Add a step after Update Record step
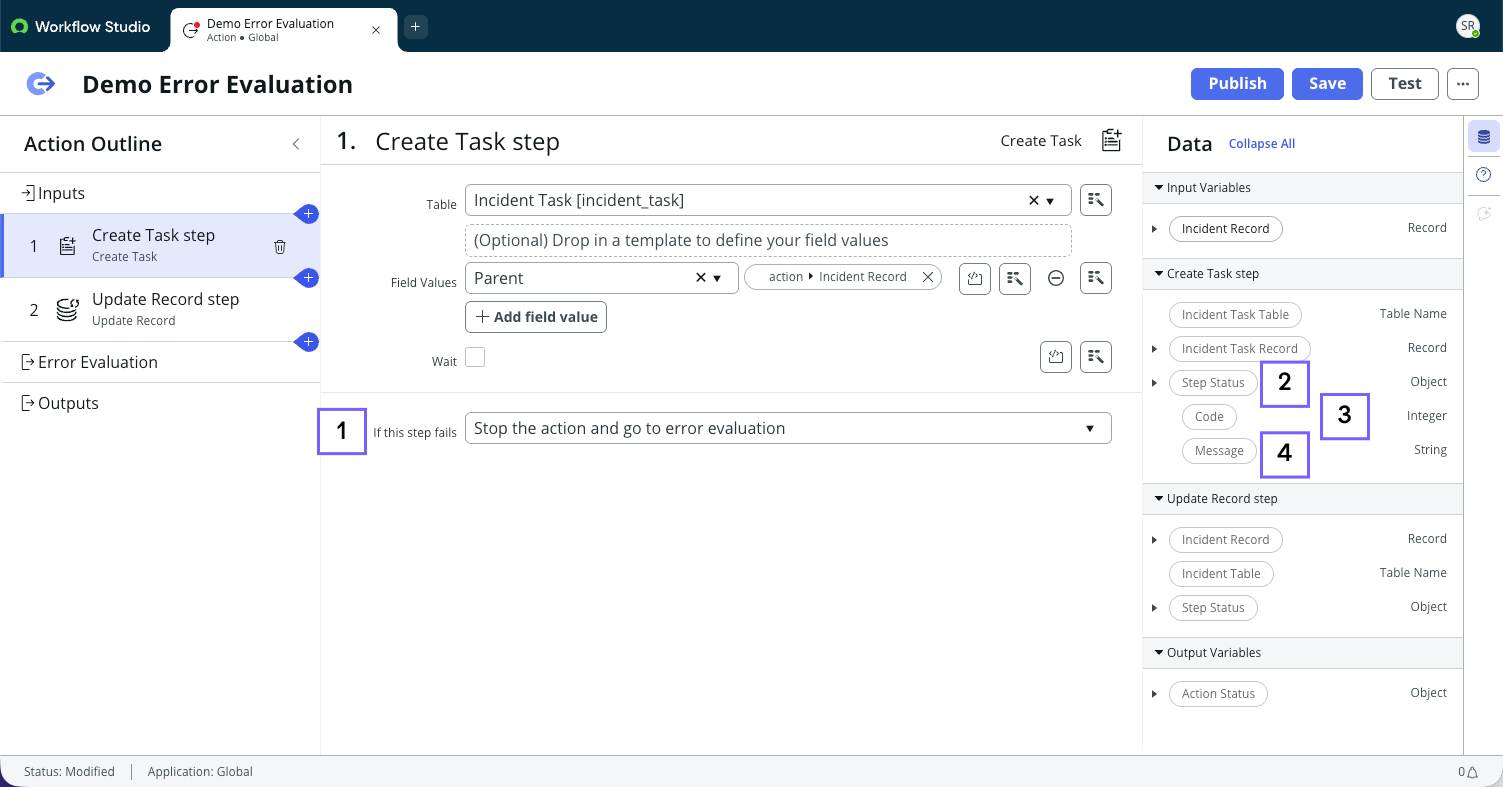Screen dimensions: 1503x787 pos(308,342)
